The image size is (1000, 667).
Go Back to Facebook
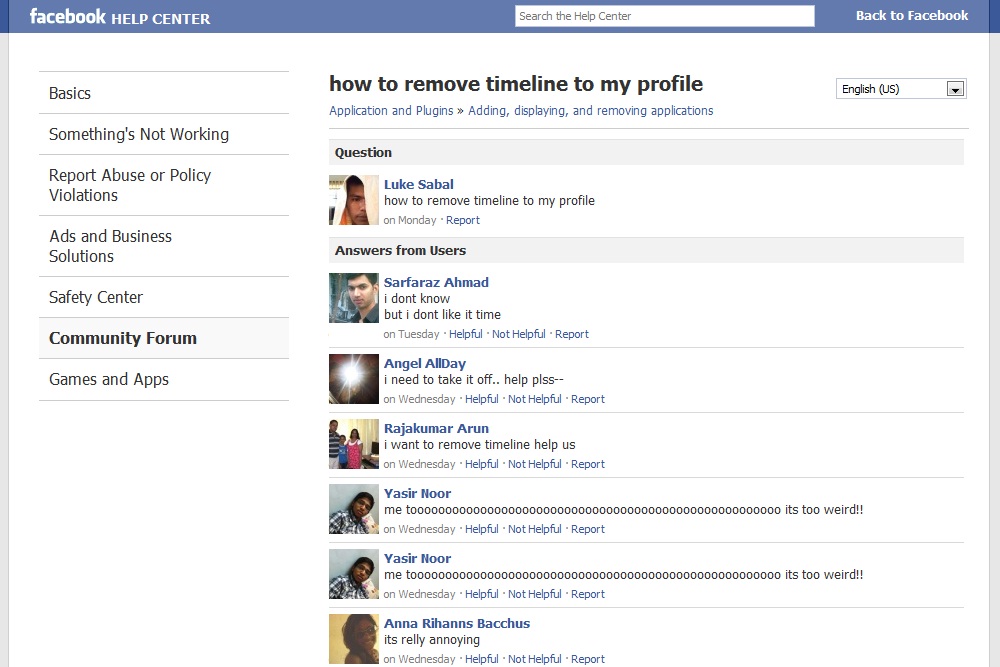(x=911, y=16)
